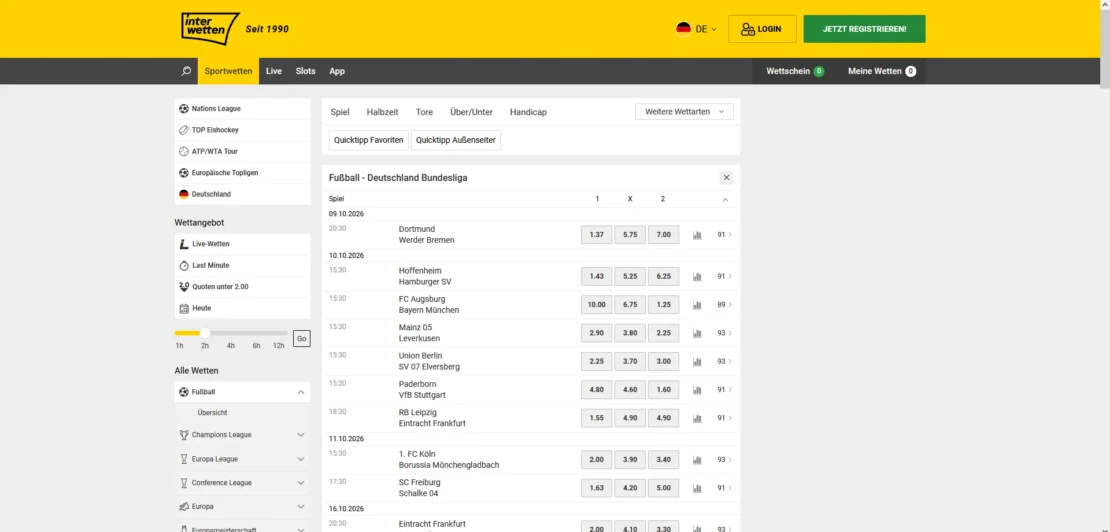Click the Champions League trophy icon

click(184, 435)
